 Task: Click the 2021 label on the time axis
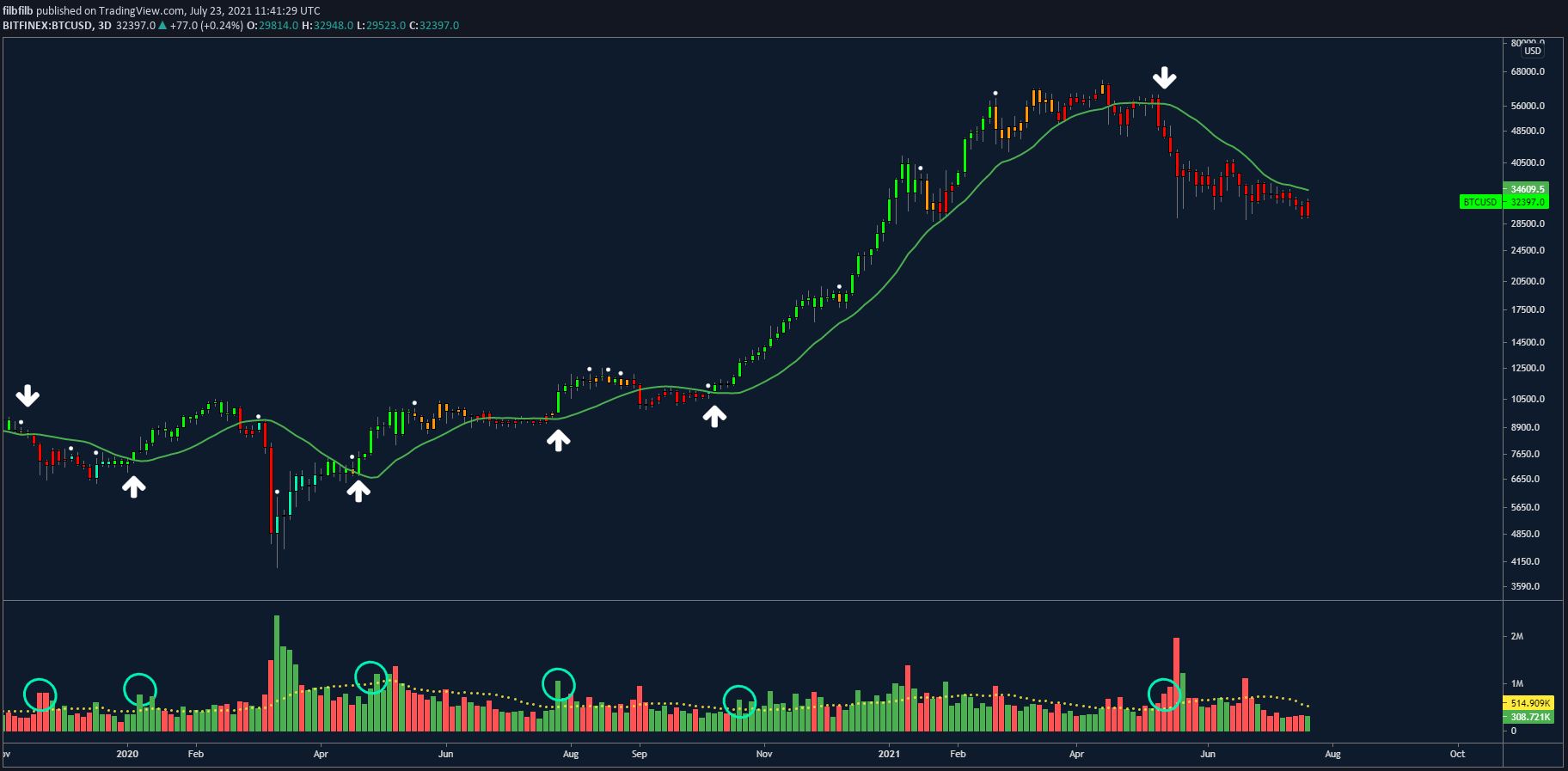(889, 754)
